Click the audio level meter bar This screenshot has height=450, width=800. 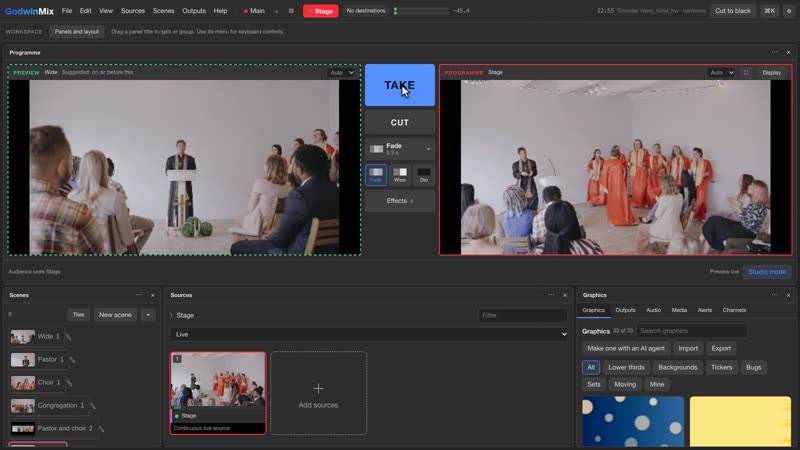421,11
